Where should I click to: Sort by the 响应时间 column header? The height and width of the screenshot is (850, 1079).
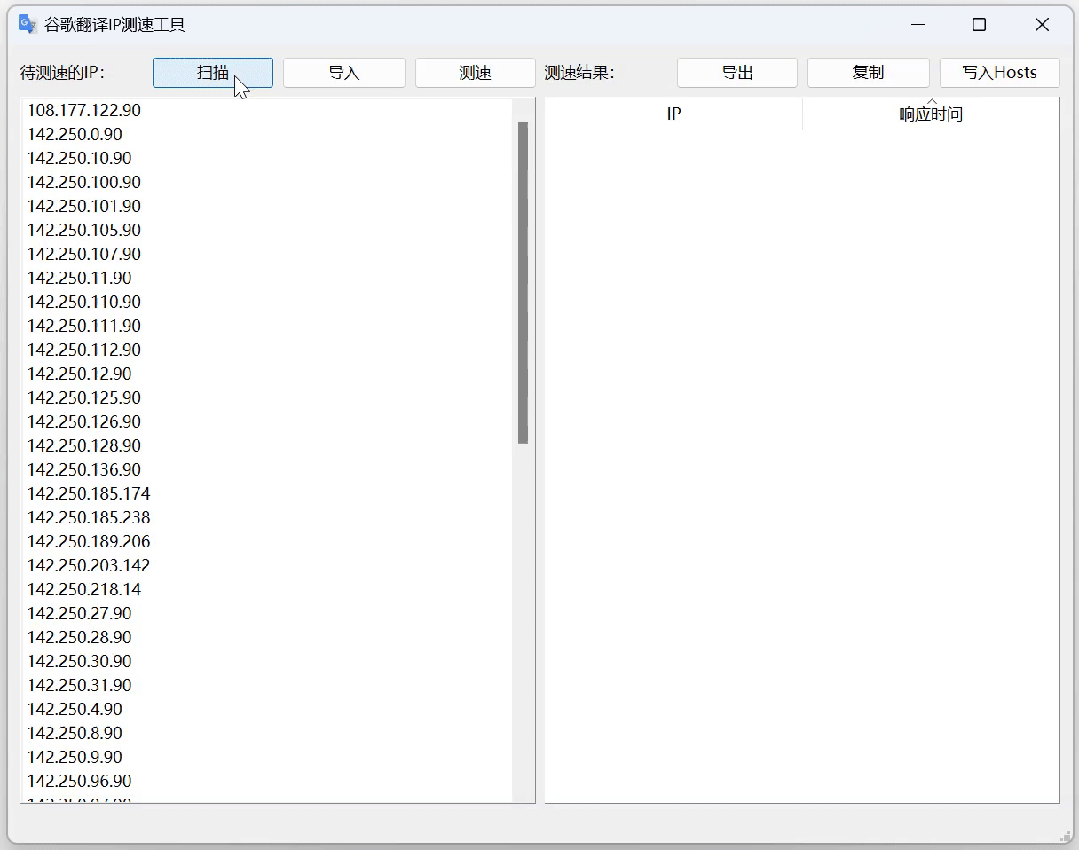(930, 114)
